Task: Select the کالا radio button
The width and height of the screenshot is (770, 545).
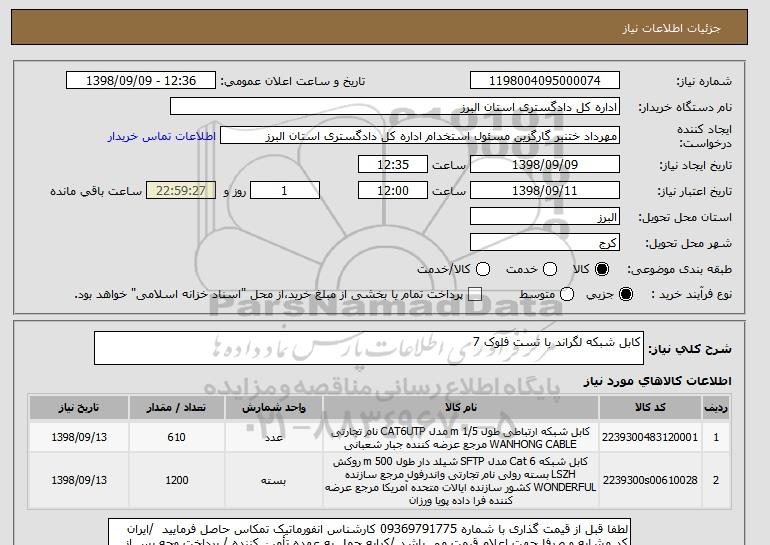Action: [602, 269]
